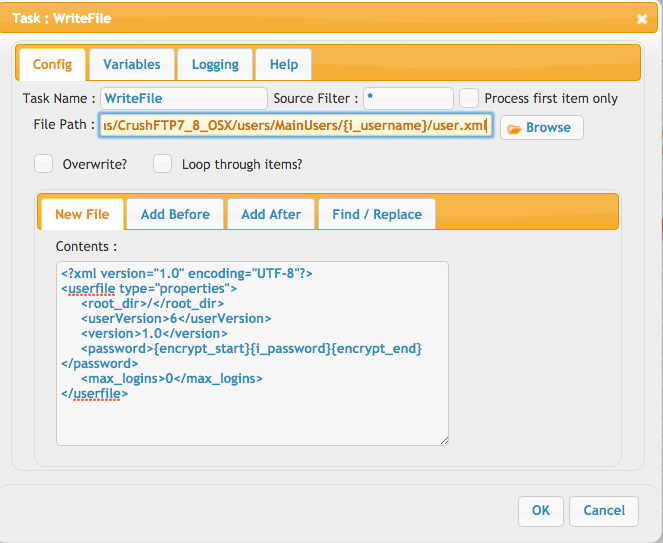This screenshot has height=543, width=663.
Task: Open the Logging tab
Action: [215, 64]
